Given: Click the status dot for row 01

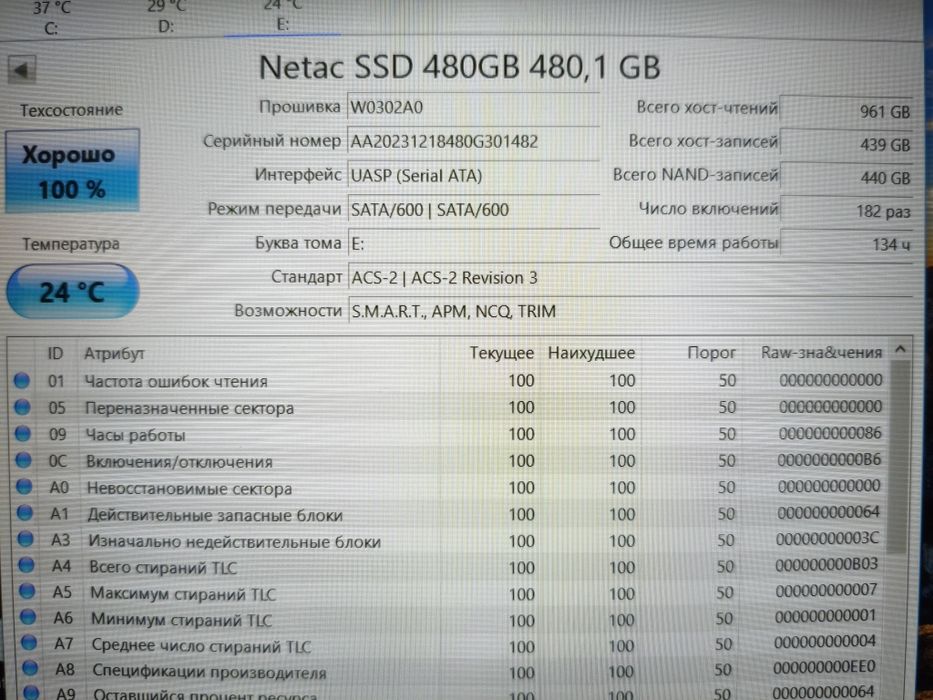Looking at the screenshot, I should [x=22, y=380].
